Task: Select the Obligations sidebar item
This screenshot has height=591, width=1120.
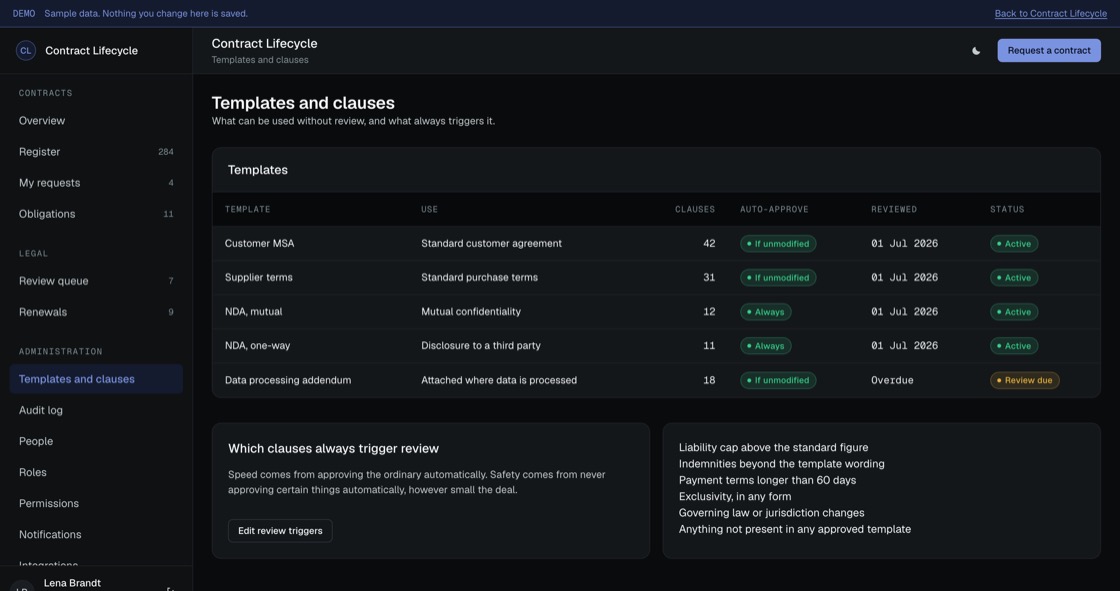Action: pyautogui.click(x=96, y=214)
